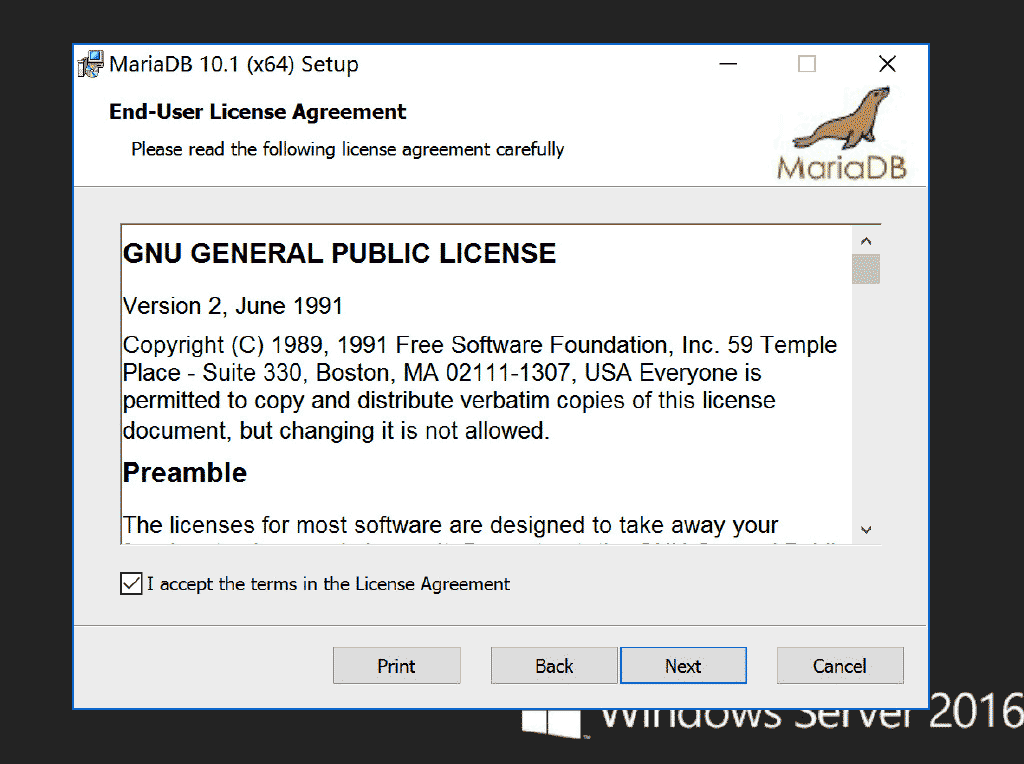The height and width of the screenshot is (764, 1024).
Task: Go Back to the previous setup step
Action: [554, 666]
